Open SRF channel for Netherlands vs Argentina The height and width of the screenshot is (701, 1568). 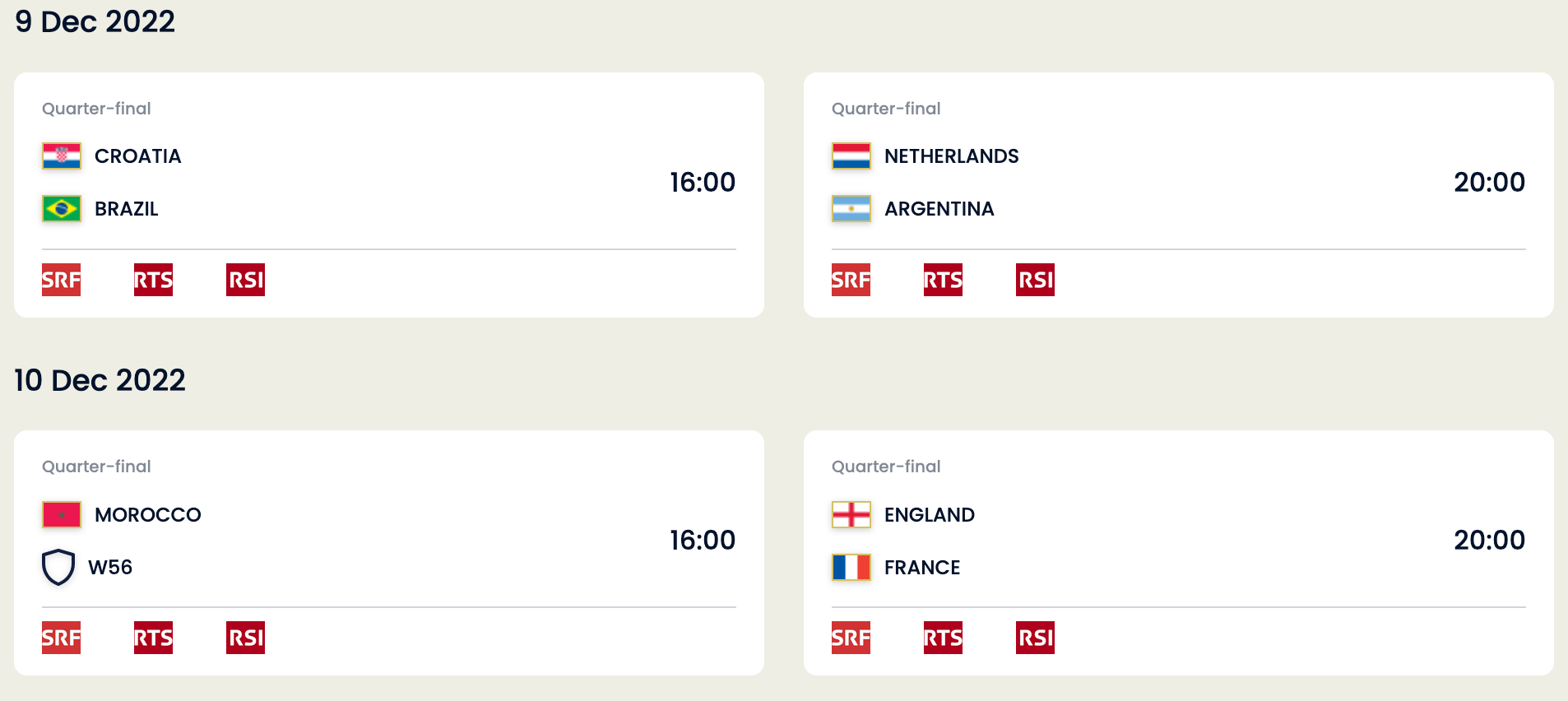(x=851, y=280)
